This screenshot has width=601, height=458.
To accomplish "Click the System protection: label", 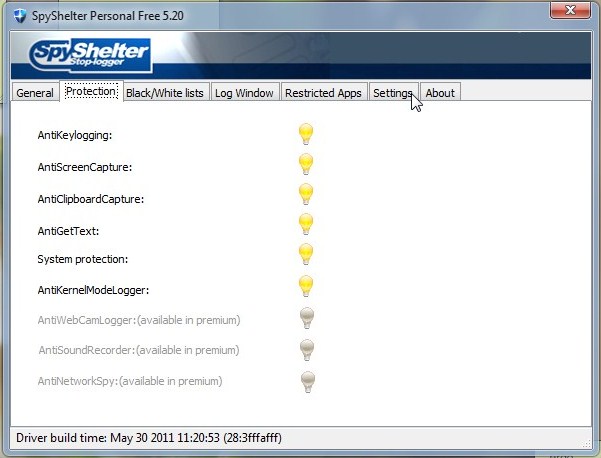I will (83, 259).
